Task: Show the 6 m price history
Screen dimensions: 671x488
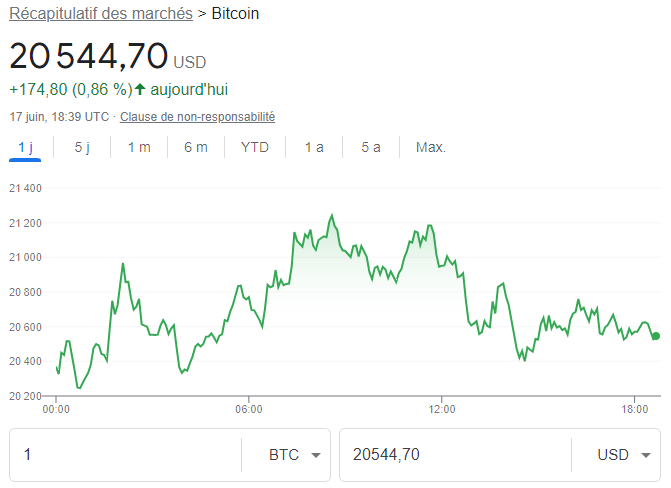Action: pos(196,147)
